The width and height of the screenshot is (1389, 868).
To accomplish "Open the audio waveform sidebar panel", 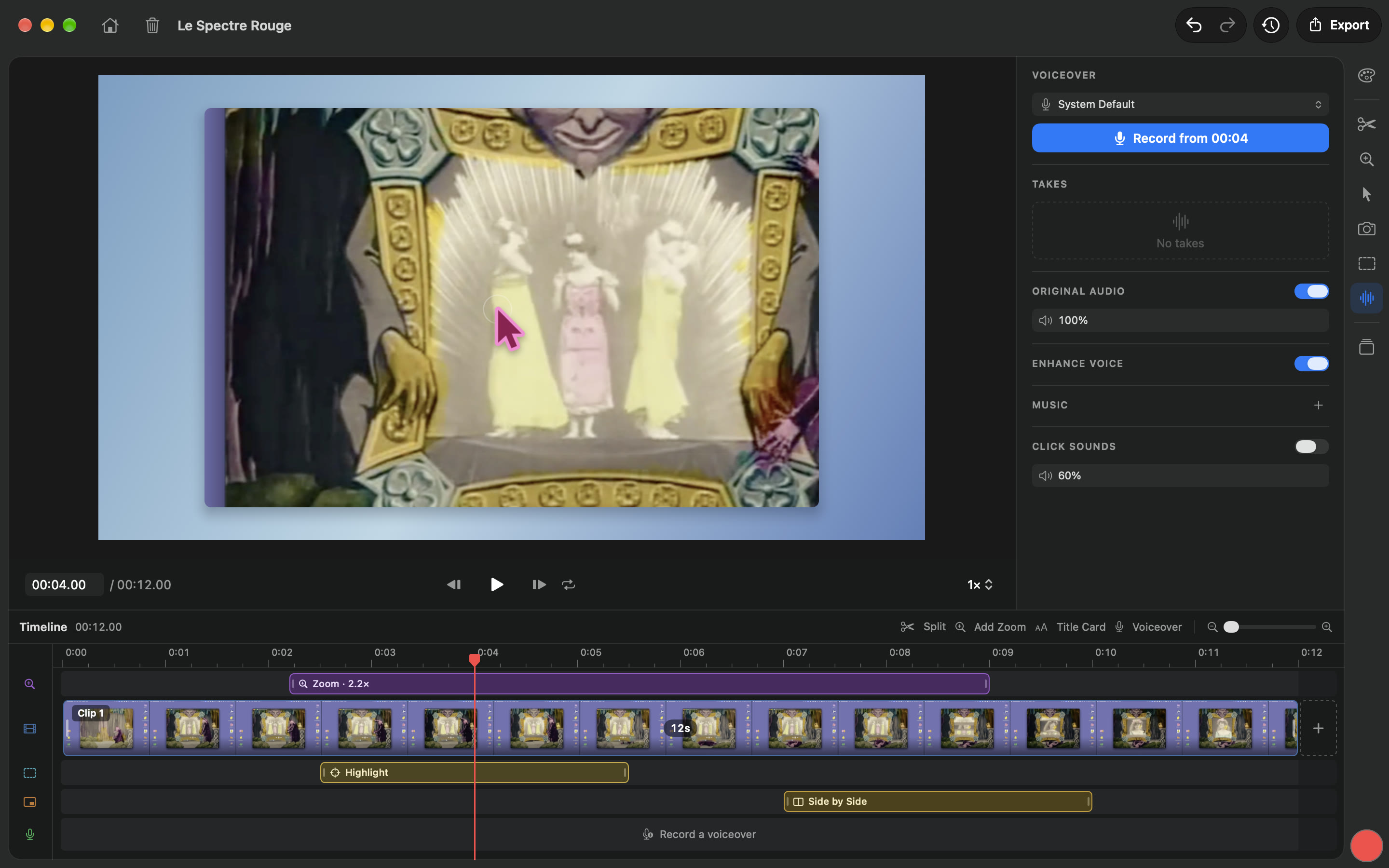I will [x=1367, y=298].
